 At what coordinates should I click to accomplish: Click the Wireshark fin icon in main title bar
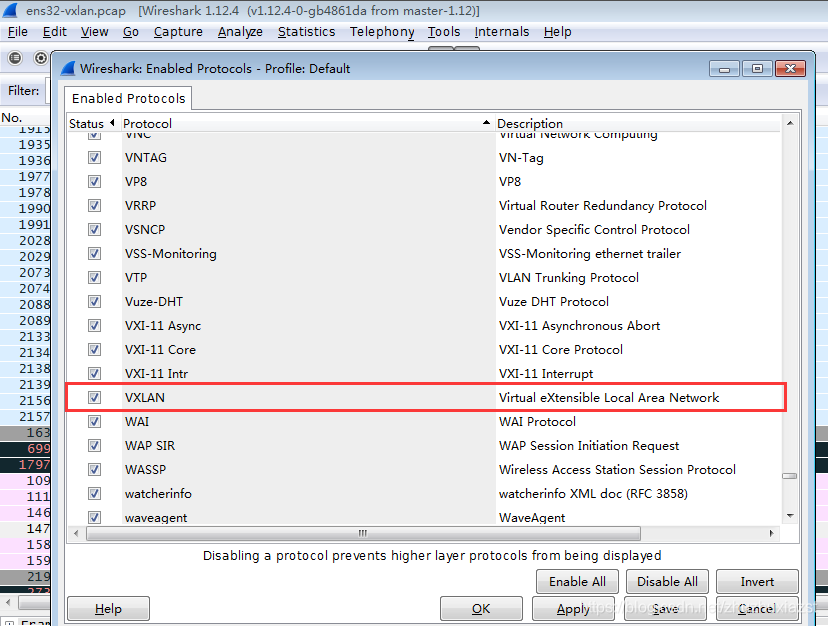point(11,10)
